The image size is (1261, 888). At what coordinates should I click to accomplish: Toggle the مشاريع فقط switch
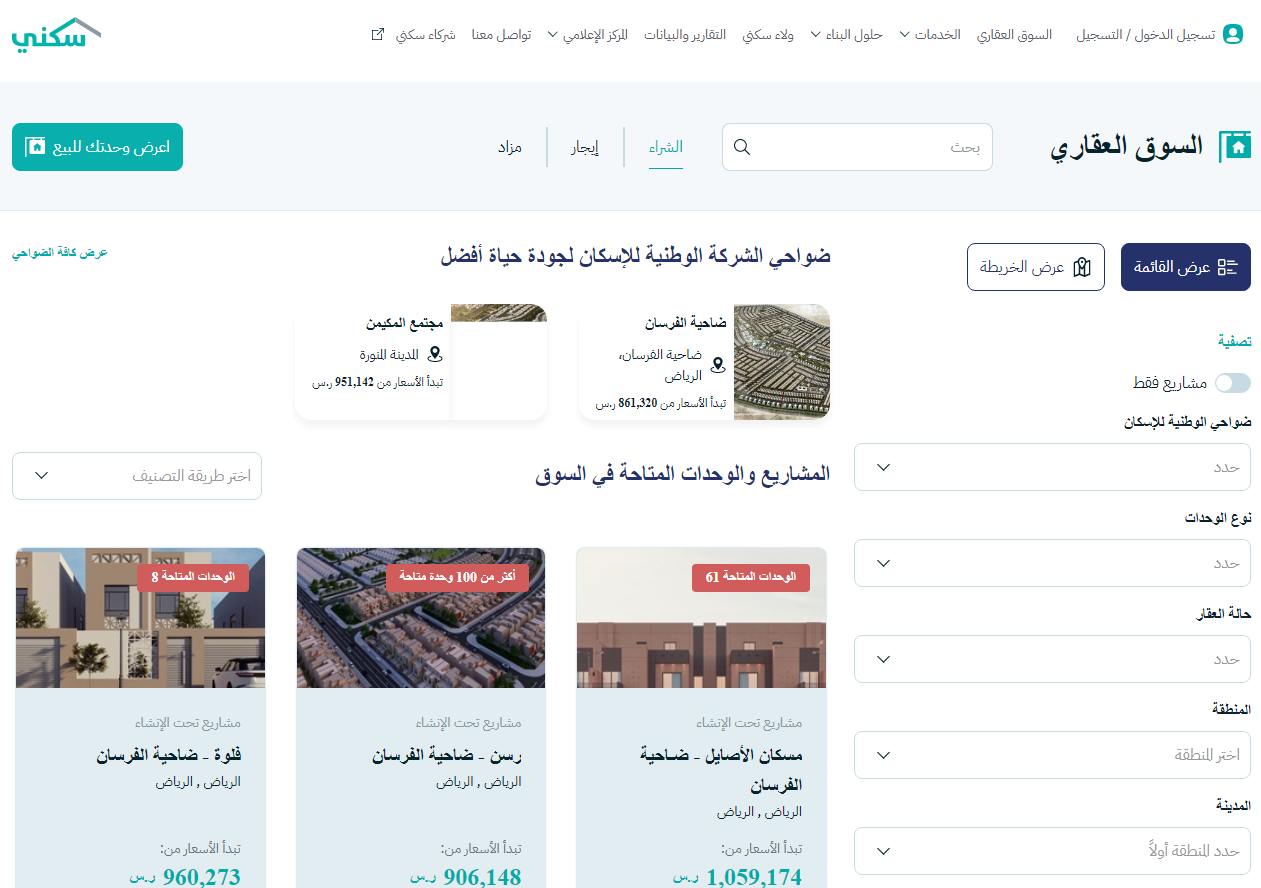tap(1232, 383)
